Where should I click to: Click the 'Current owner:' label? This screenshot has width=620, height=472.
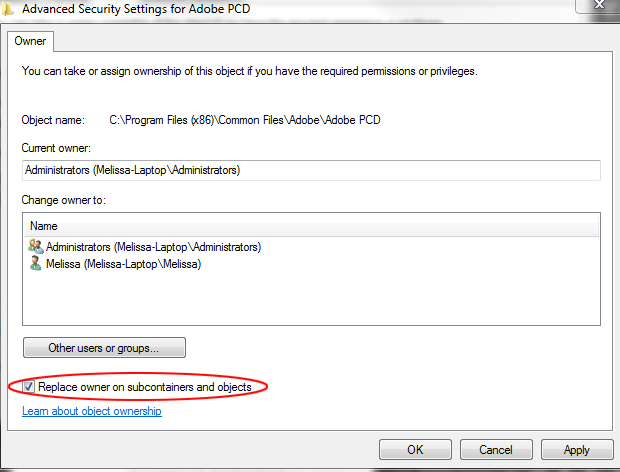click(x=56, y=148)
